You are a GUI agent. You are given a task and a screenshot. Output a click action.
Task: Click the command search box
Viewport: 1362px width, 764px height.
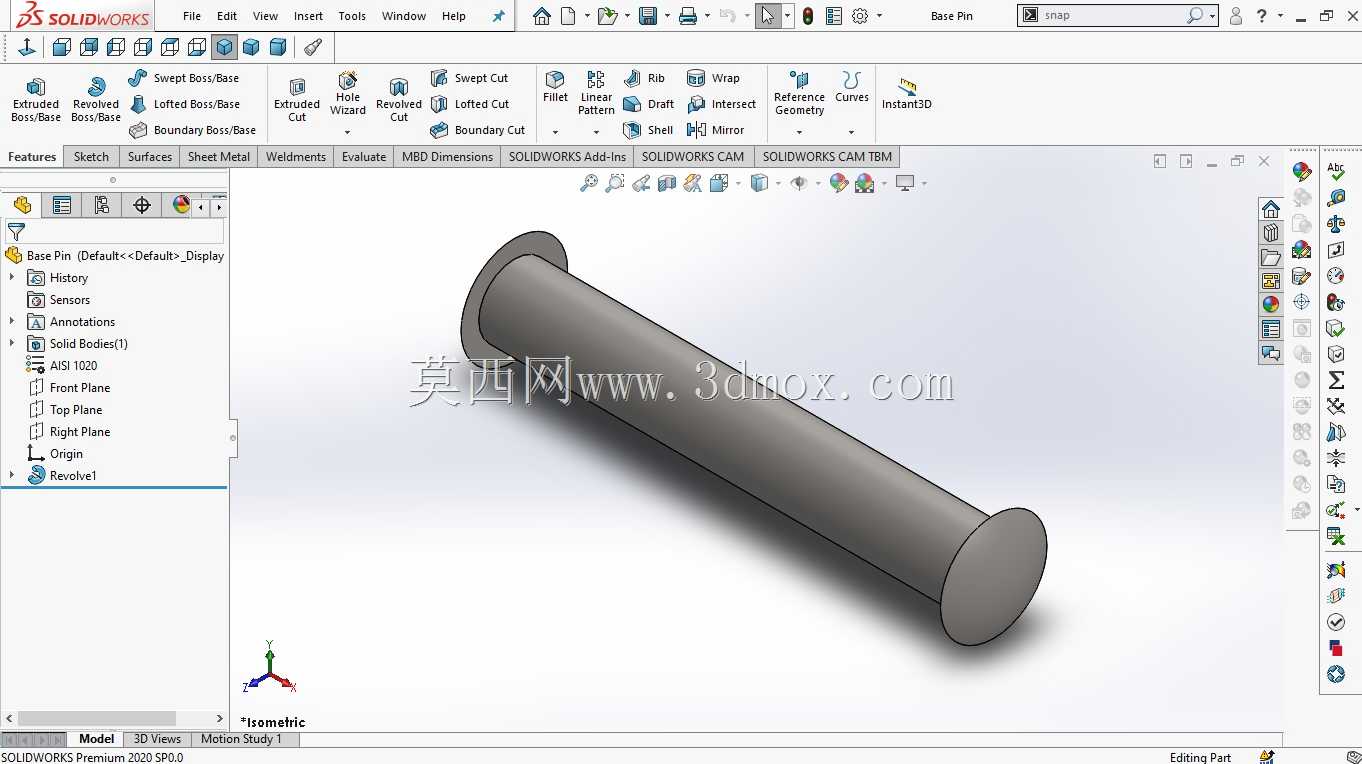click(x=1117, y=16)
